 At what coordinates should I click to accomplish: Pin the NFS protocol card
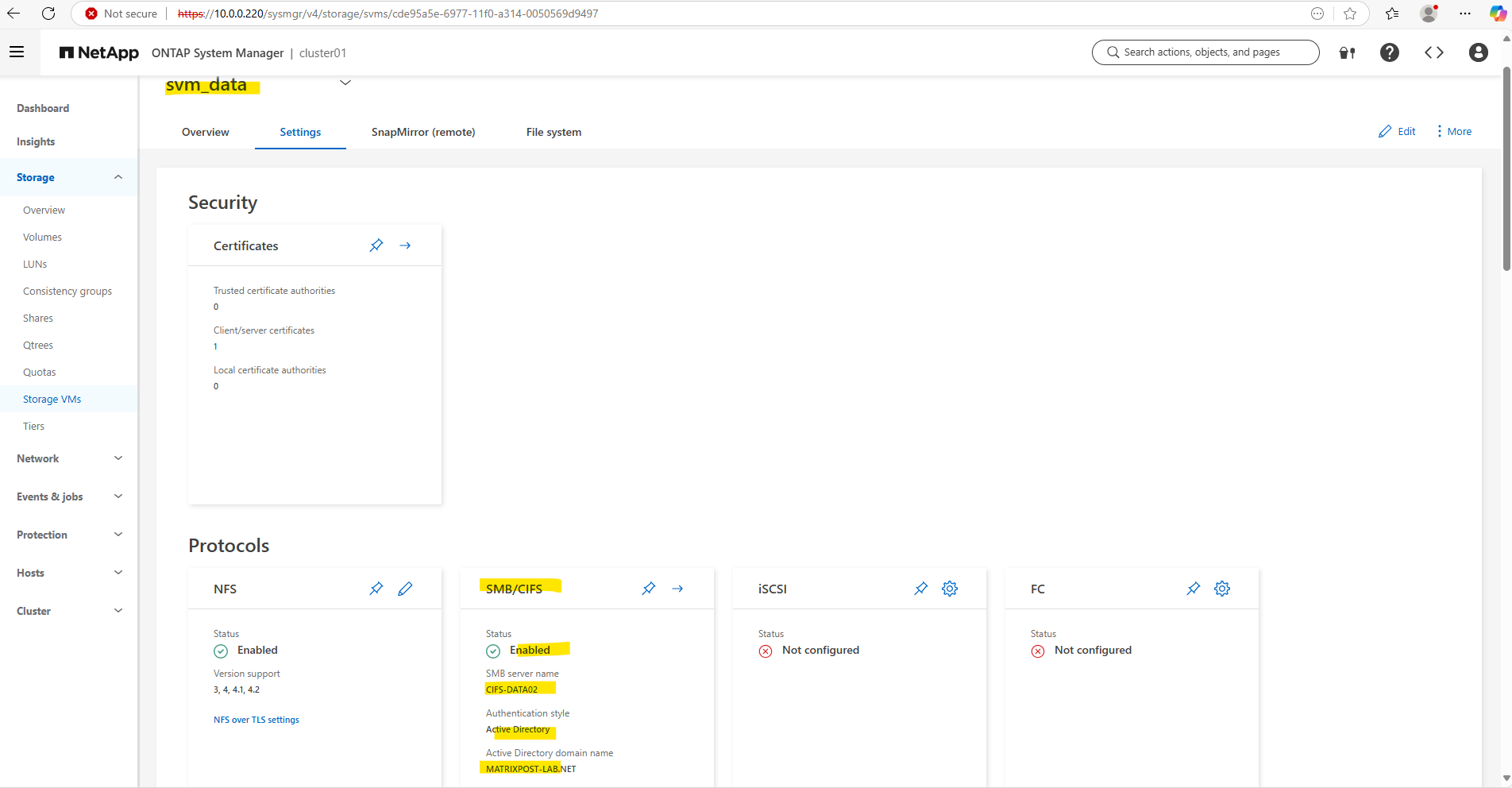click(x=376, y=589)
